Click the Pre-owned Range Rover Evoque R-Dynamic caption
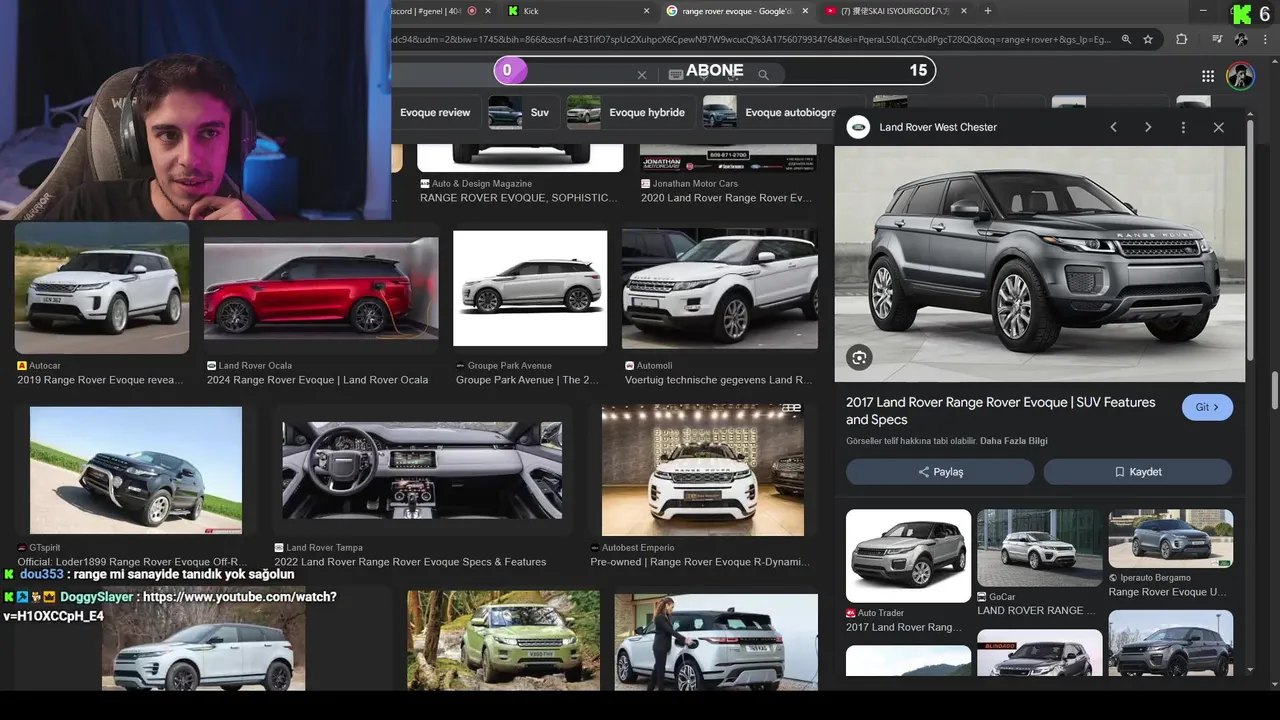Image resolution: width=1280 pixels, height=720 pixels. pyautogui.click(x=700, y=562)
